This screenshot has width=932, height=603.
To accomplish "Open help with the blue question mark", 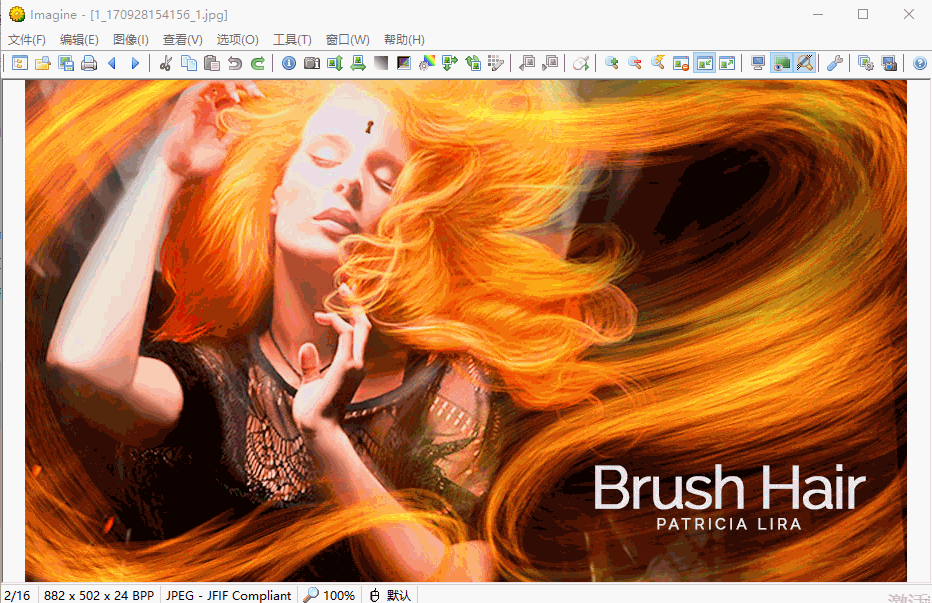I will (920, 63).
